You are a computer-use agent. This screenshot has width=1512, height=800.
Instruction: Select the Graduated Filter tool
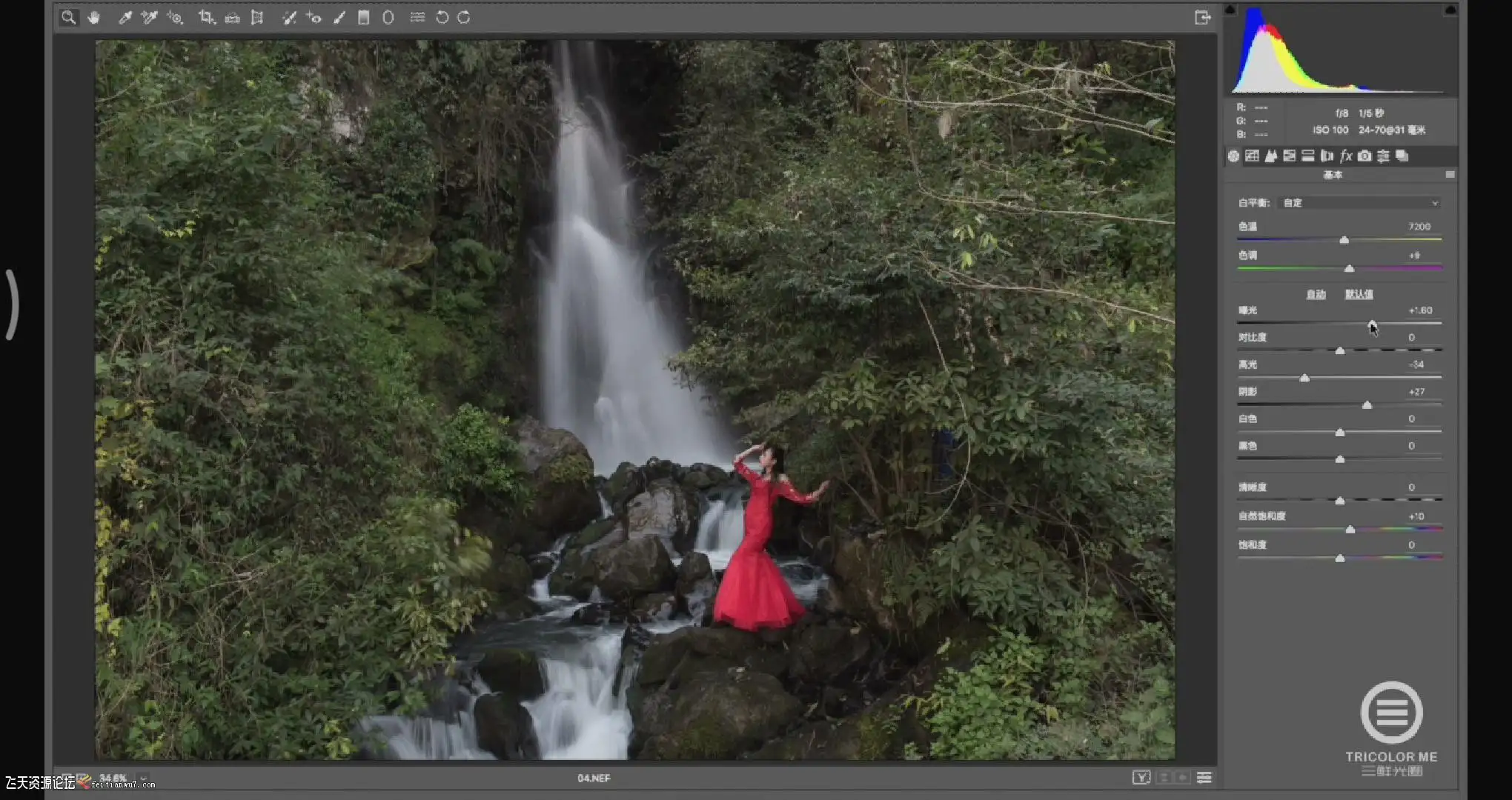(x=363, y=17)
